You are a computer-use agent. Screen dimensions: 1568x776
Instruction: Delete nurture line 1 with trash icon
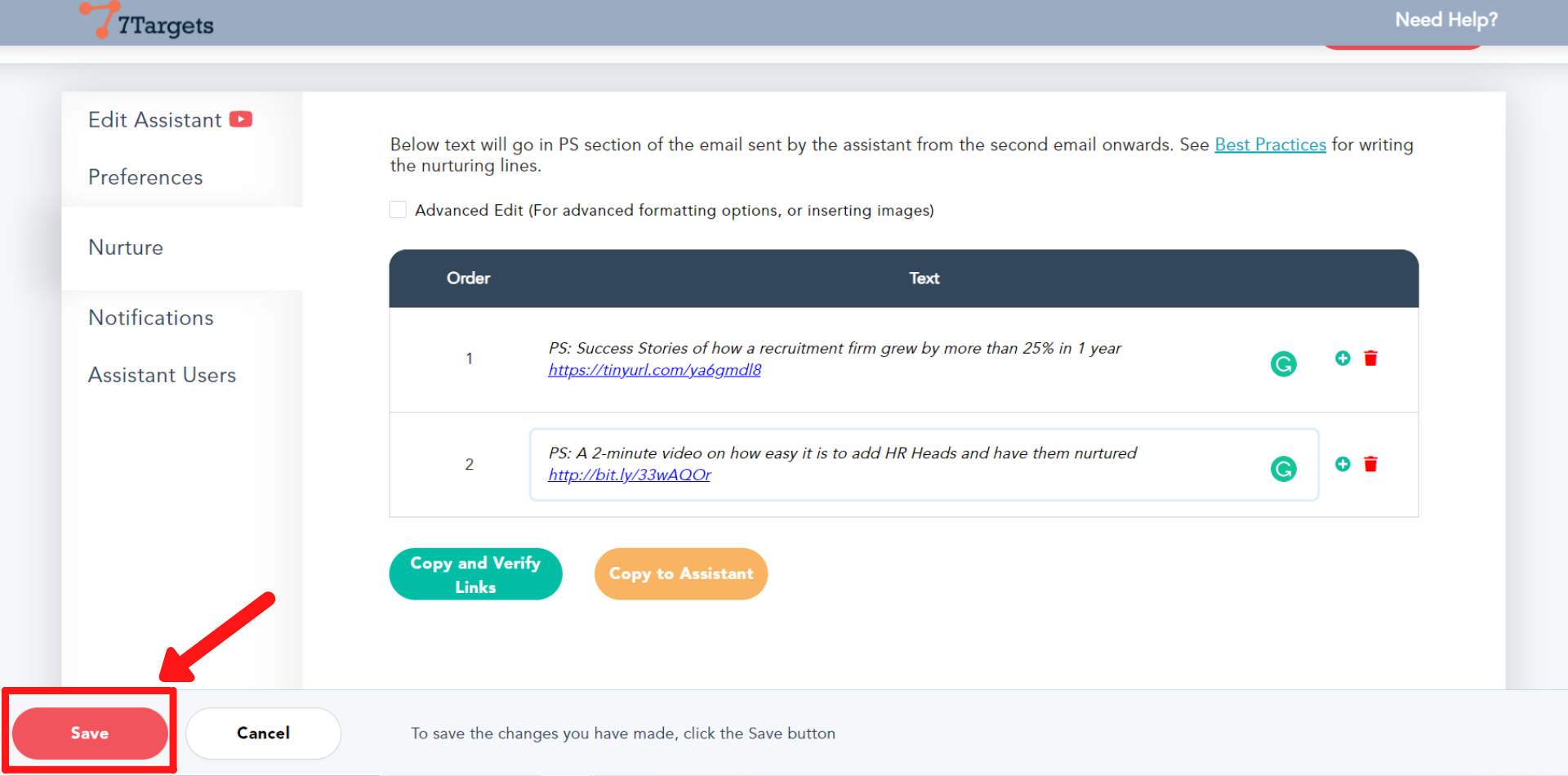tap(1370, 359)
